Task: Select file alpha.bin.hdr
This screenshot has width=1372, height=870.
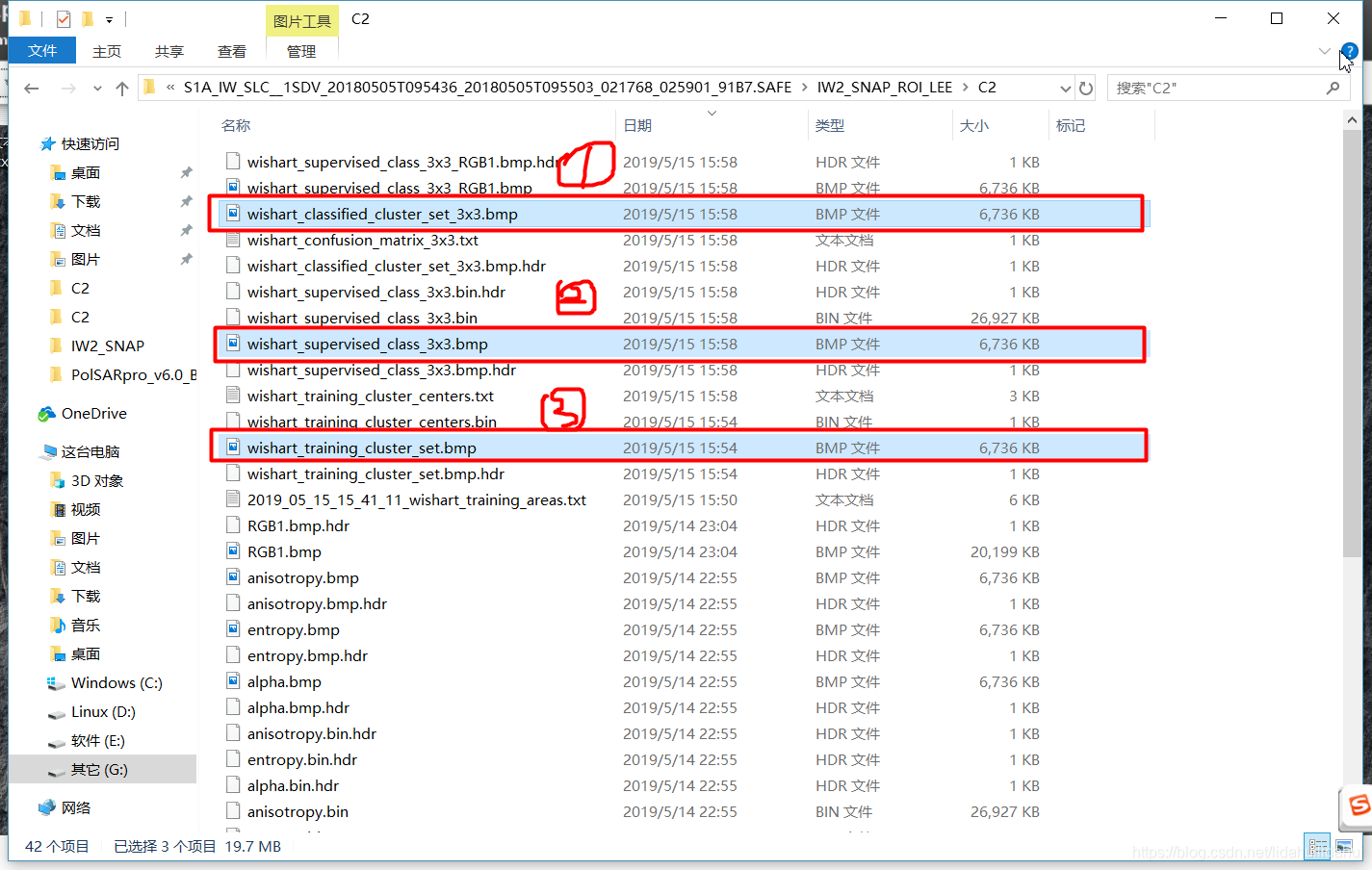Action: click(293, 785)
